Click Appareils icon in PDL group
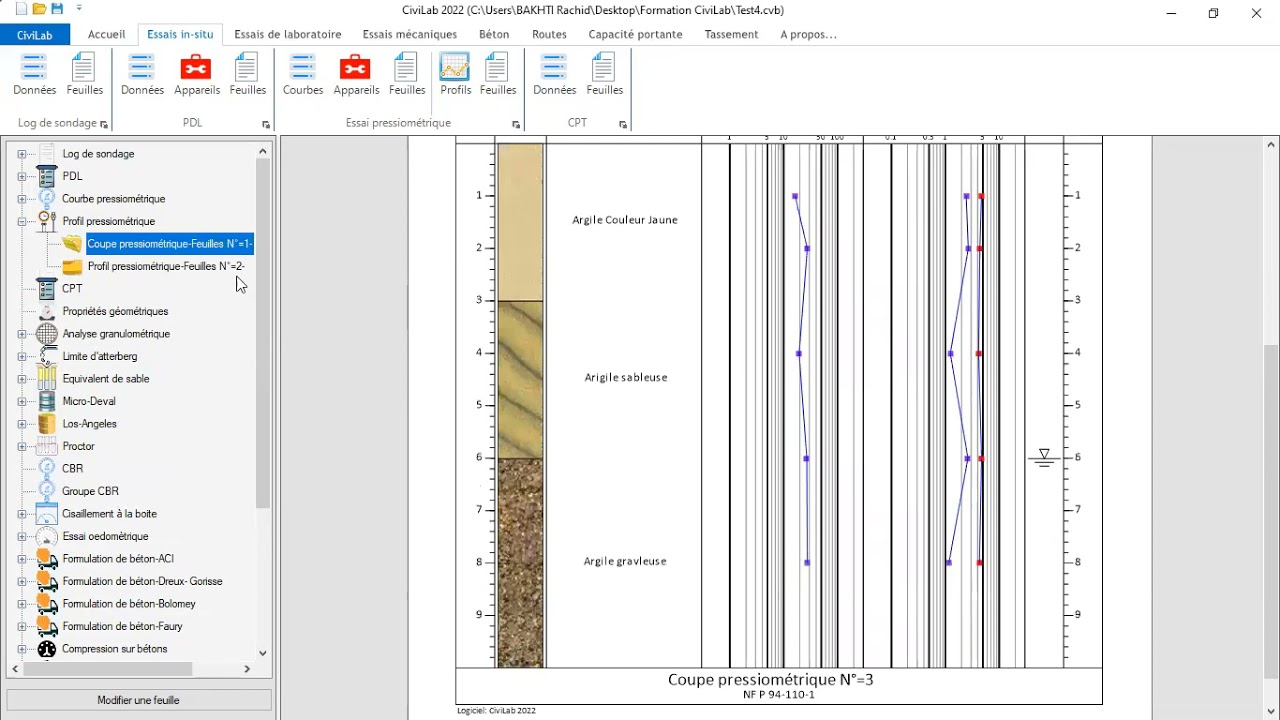Viewport: 1280px width, 720px height. (196, 75)
